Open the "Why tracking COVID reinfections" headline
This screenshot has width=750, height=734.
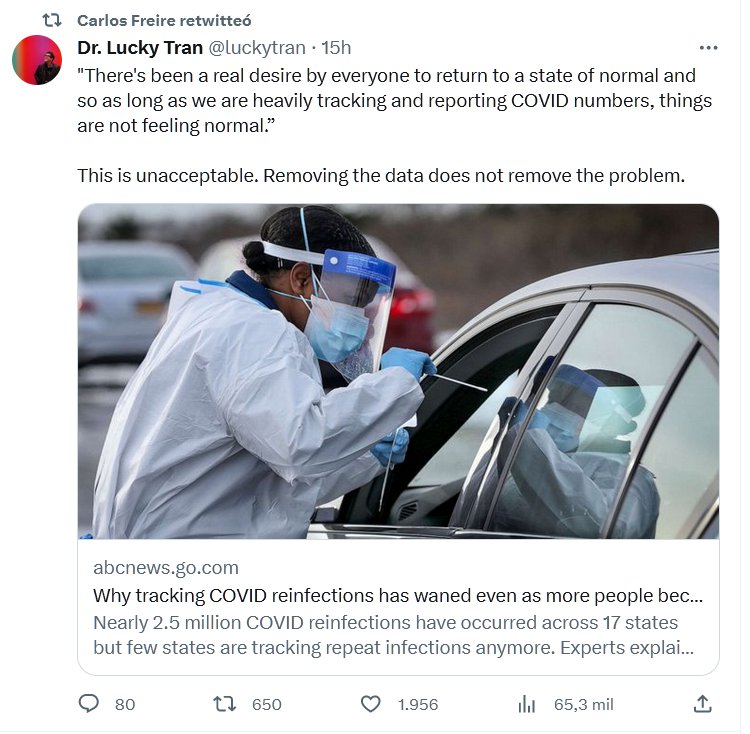(x=398, y=595)
